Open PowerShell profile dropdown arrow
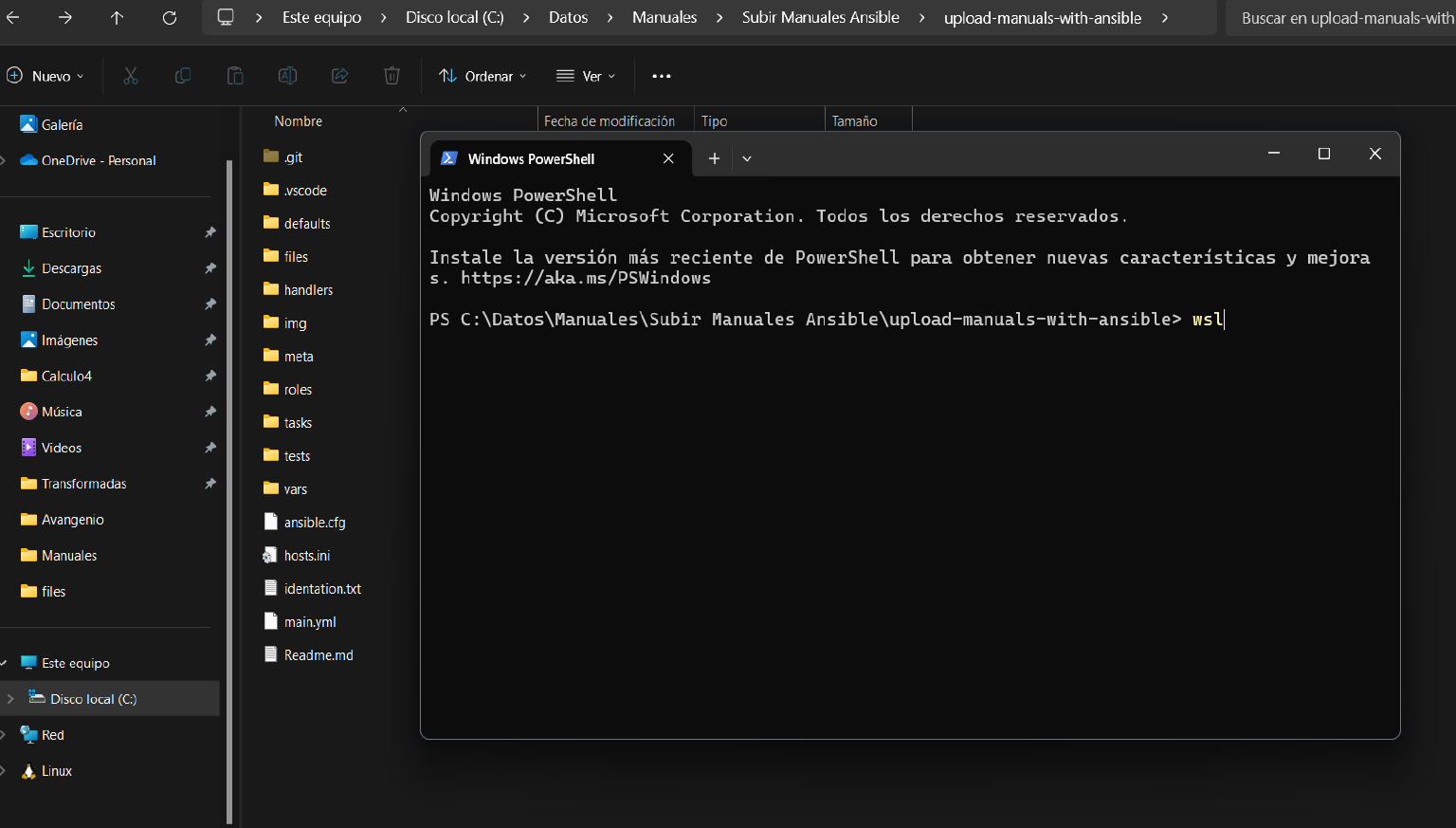Viewport: 1456px width, 828px height. pos(747,158)
